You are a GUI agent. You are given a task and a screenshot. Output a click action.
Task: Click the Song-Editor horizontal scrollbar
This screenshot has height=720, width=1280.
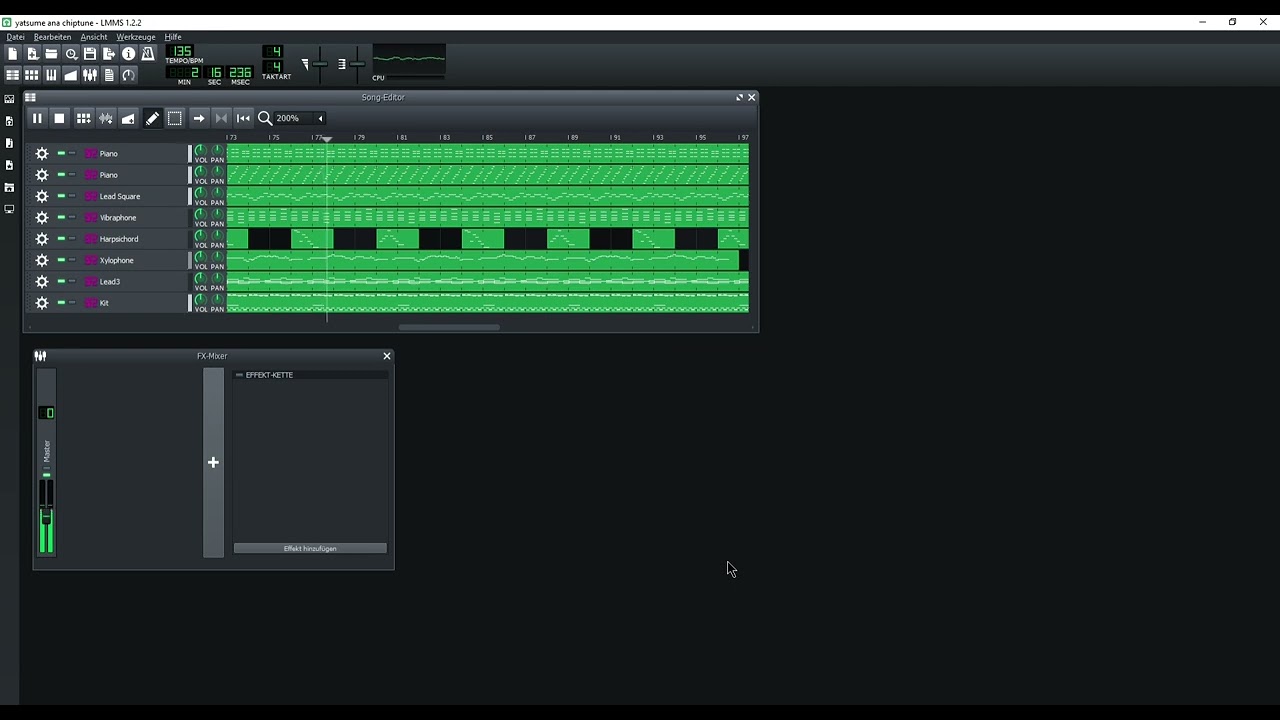pos(449,327)
